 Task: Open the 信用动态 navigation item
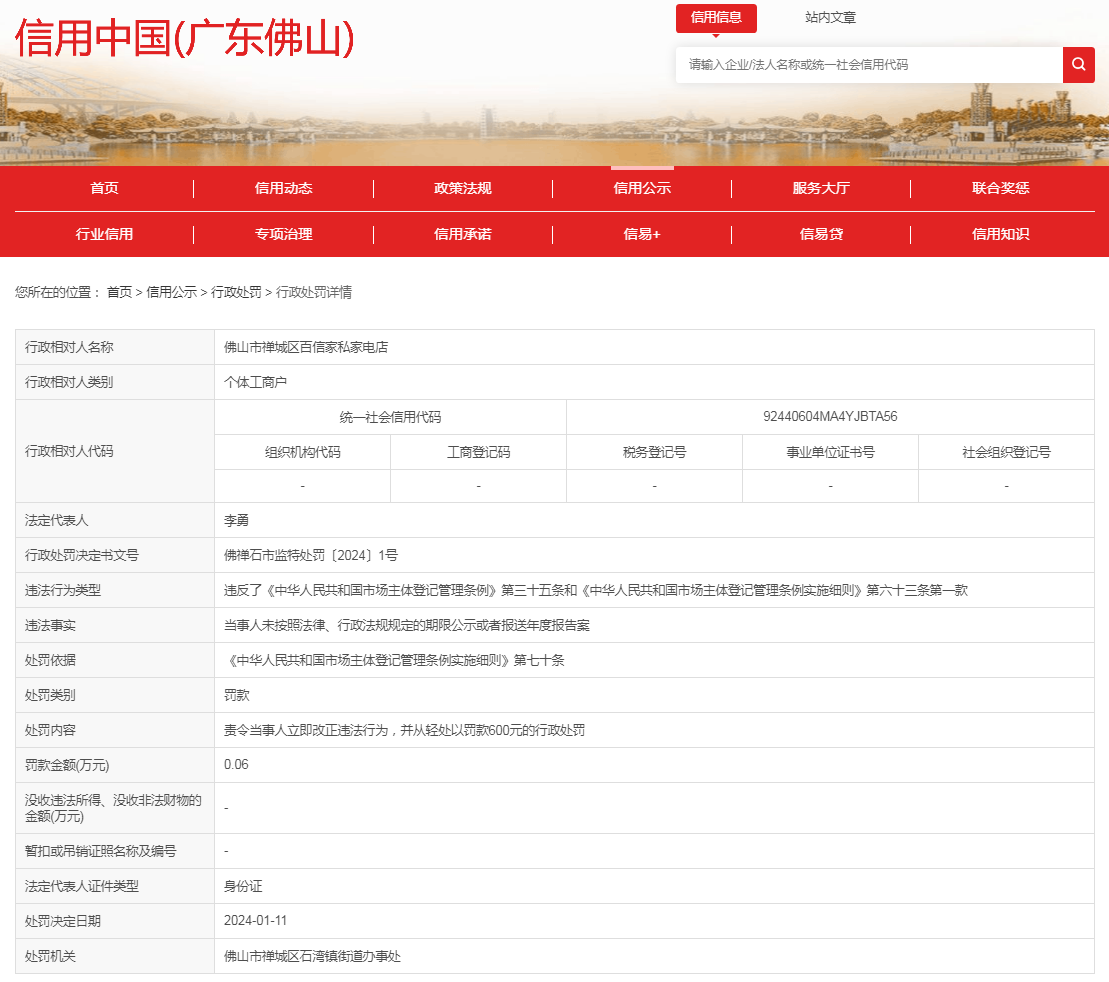(x=283, y=188)
